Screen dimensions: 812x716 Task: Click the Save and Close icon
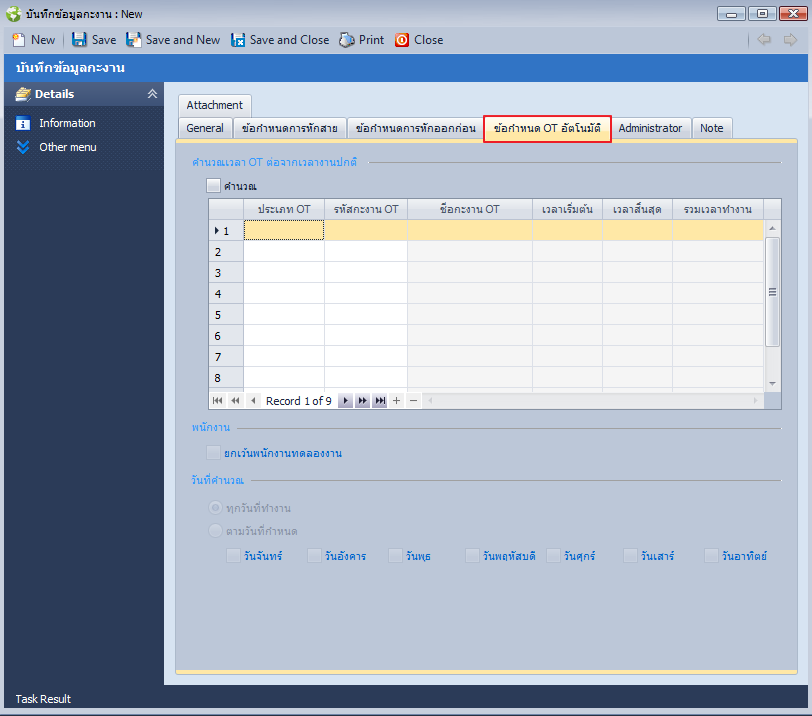click(238, 40)
